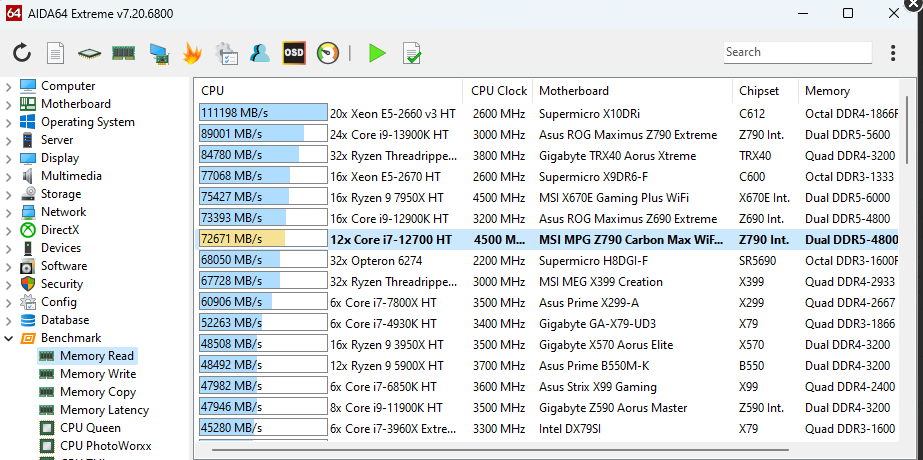Click the Intel DX79SI motherboard cell
This screenshot has width=923, height=460.
pos(570,429)
